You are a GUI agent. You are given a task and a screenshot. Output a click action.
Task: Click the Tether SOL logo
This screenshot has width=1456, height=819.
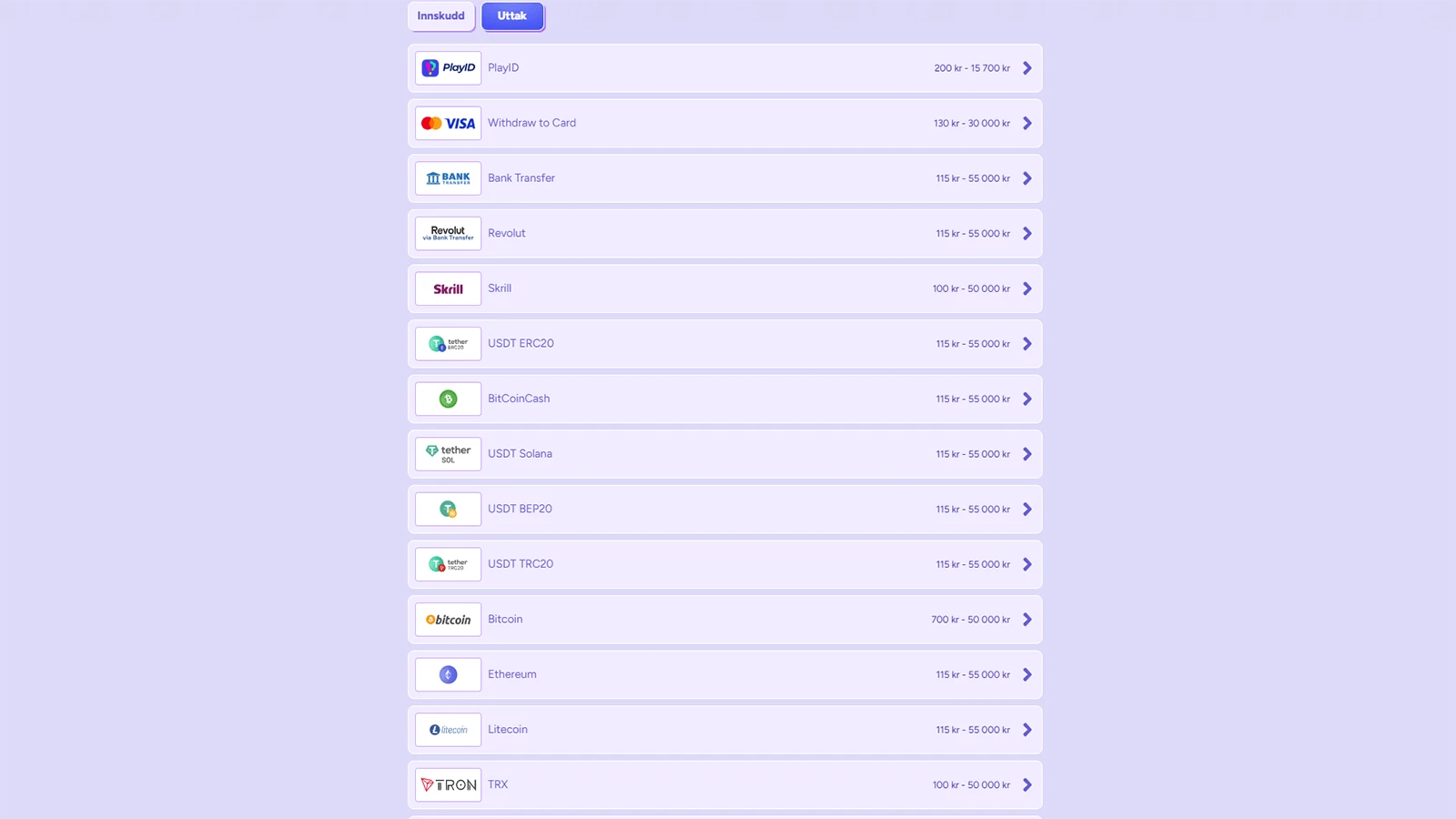pyautogui.click(x=448, y=454)
